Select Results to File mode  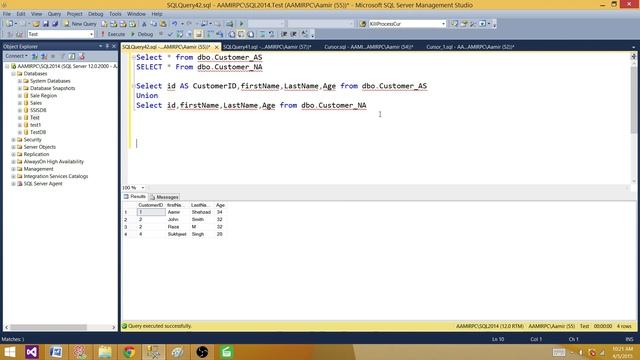coord(251,34)
